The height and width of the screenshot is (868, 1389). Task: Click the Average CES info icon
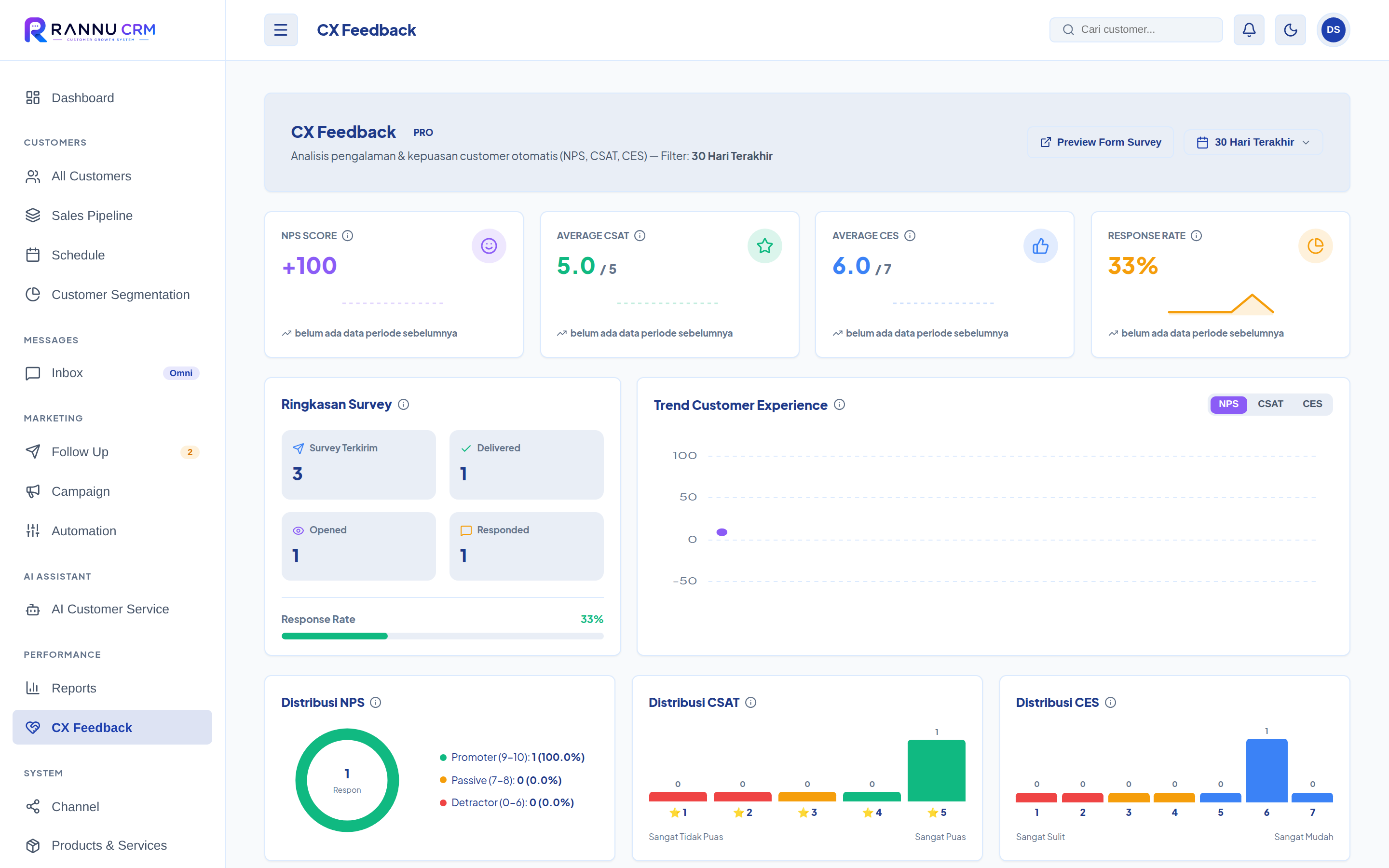coord(909,236)
